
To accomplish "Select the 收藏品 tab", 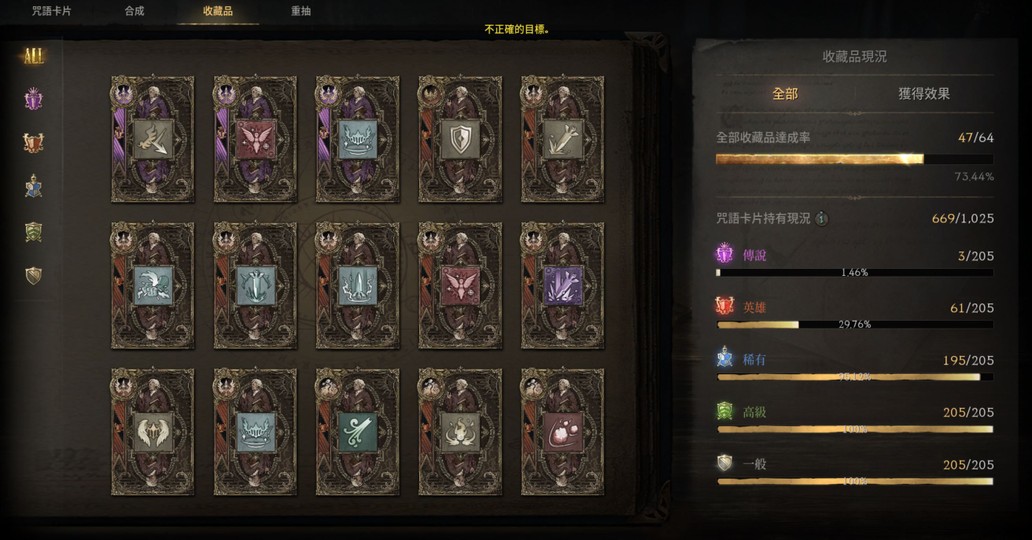I will (218, 11).
